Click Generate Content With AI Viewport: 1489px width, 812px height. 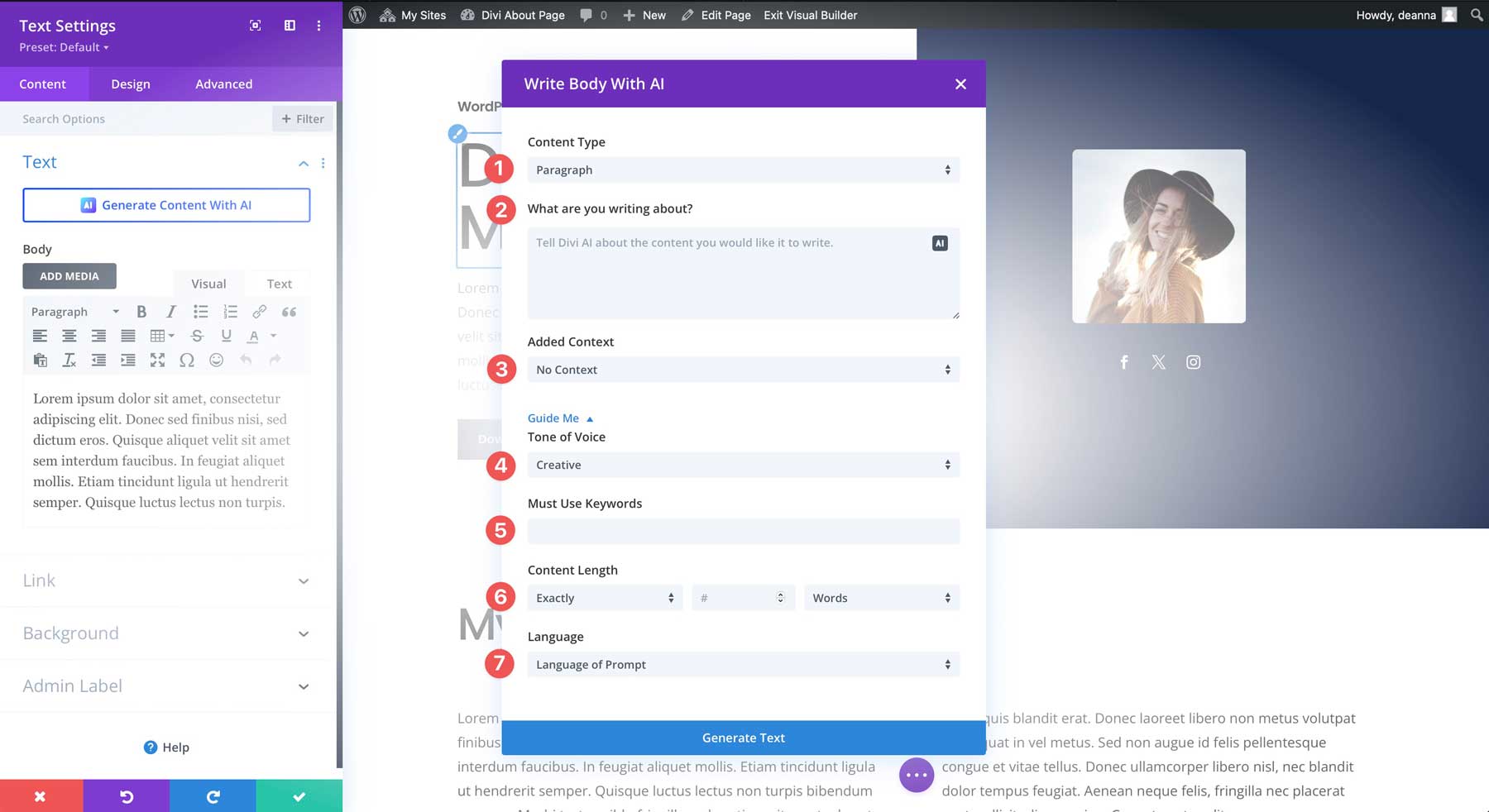166,204
